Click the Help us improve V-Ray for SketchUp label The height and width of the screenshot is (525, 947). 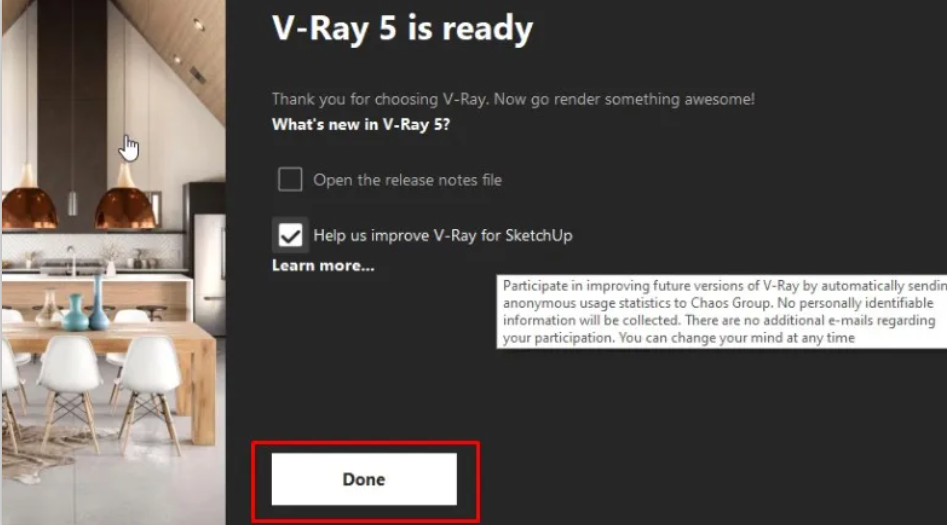(443, 235)
